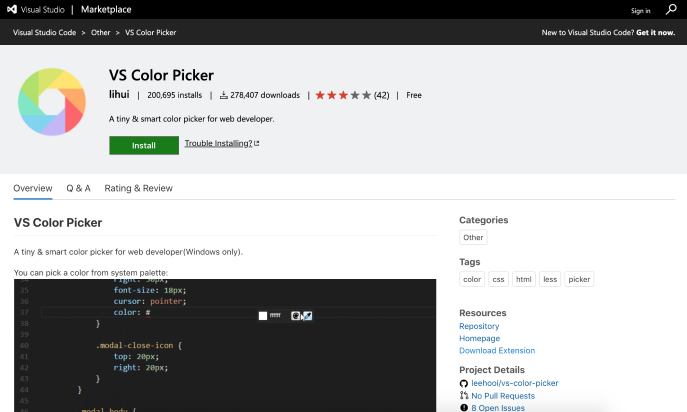Click the star rating icons

click(343, 95)
